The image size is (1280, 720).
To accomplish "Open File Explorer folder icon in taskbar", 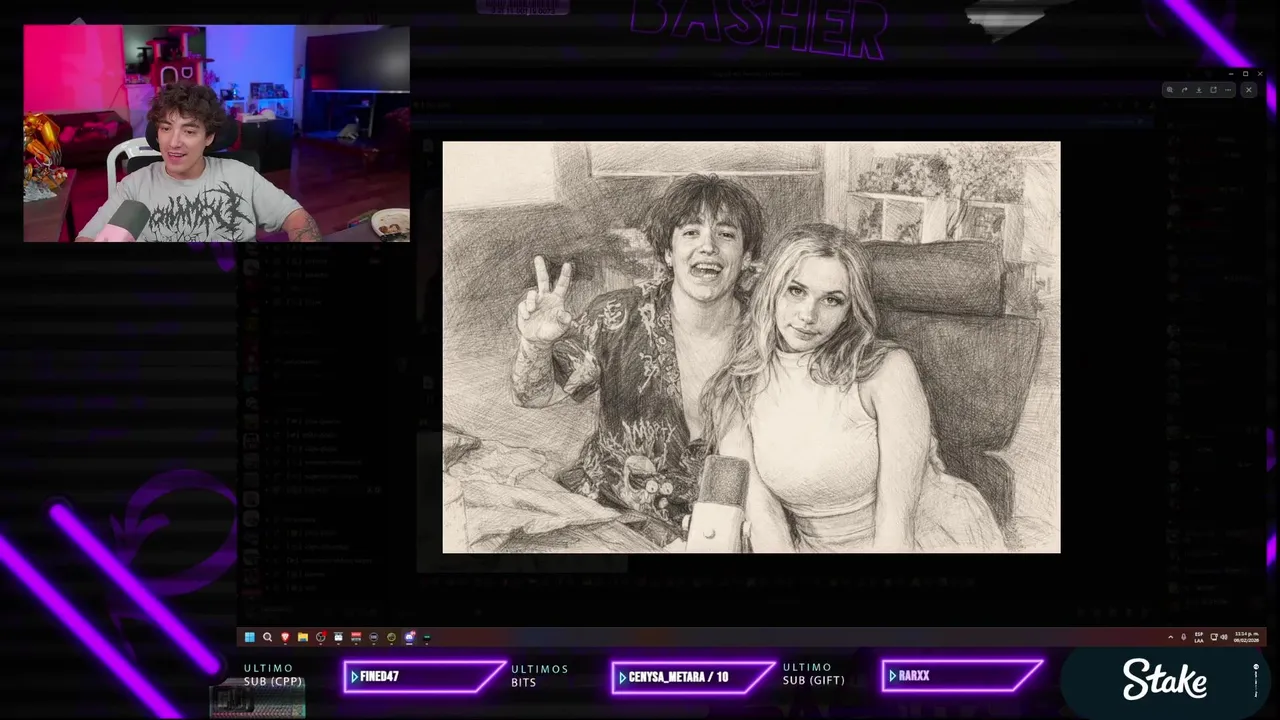I will [x=303, y=637].
